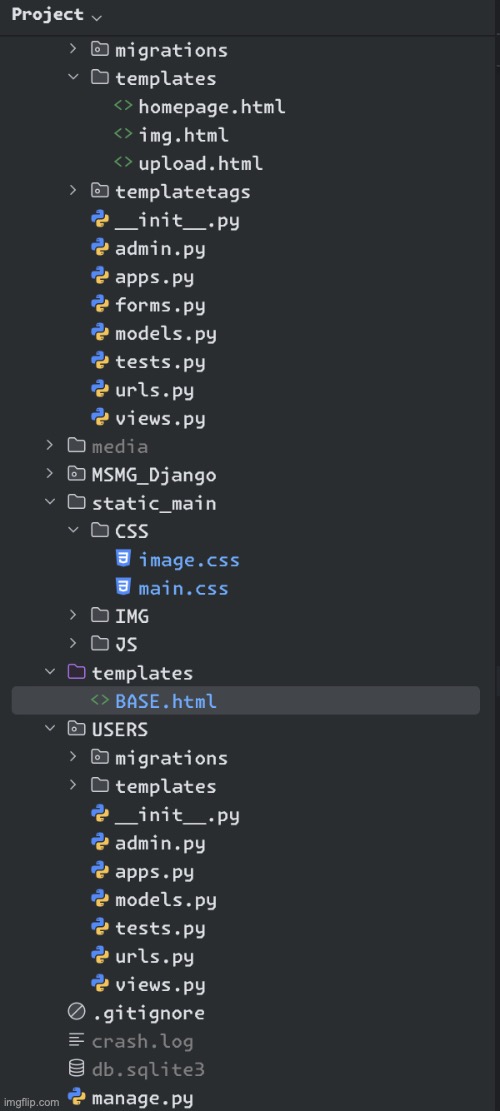This screenshot has height=1111, width=500.
Task: Click the Python icon beside manage.py
Action: tap(76, 1098)
